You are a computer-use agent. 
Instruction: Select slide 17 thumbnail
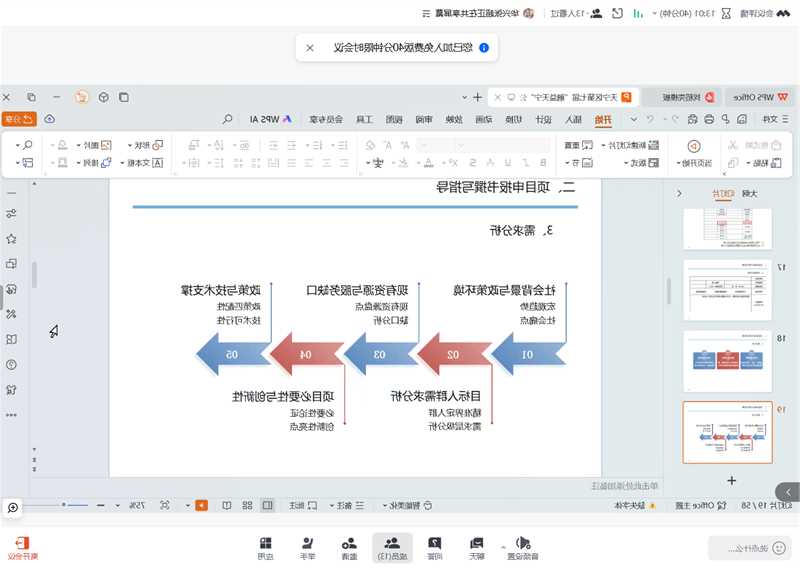coord(728,289)
